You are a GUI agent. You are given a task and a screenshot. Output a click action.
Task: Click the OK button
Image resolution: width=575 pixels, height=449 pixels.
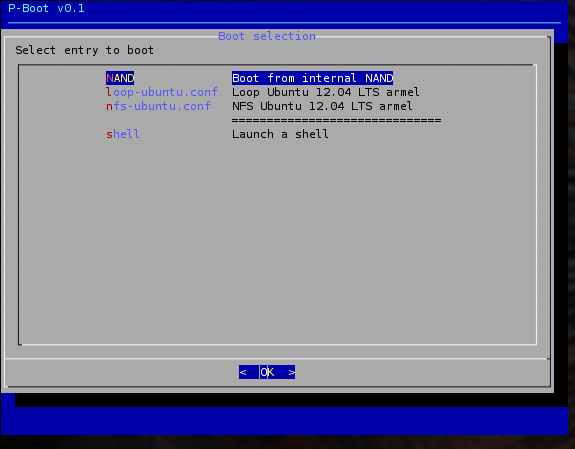point(267,372)
